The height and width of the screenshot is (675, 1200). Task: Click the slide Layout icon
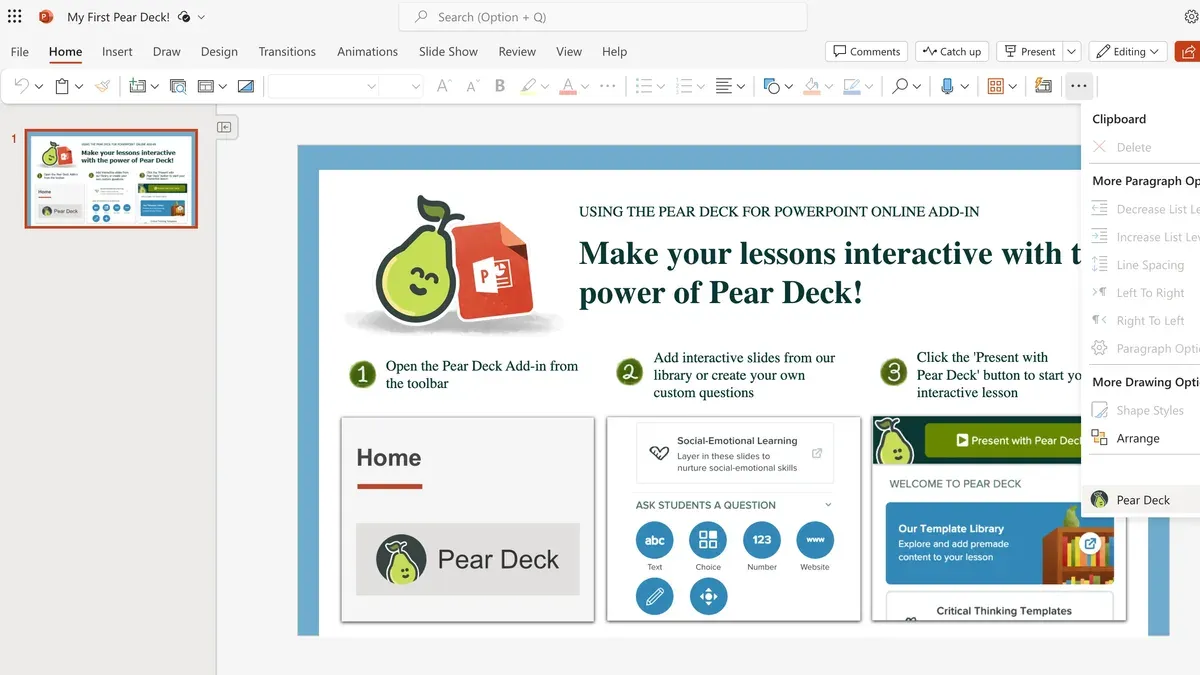click(x=206, y=87)
